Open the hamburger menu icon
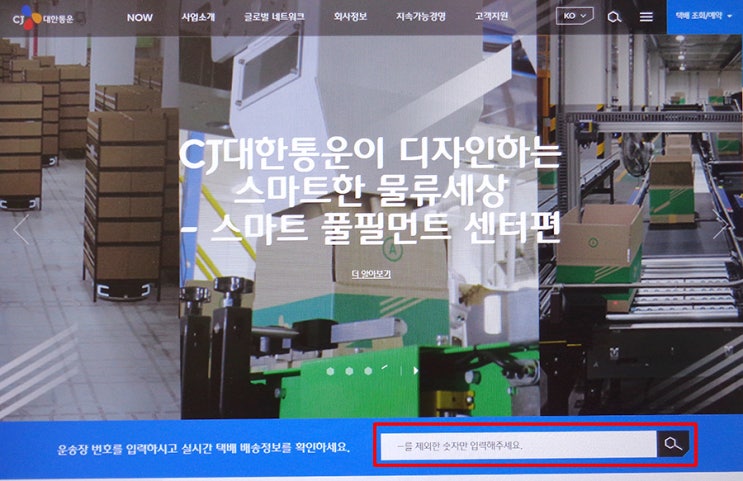The image size is (743, 481). click(x=646, y=17)
